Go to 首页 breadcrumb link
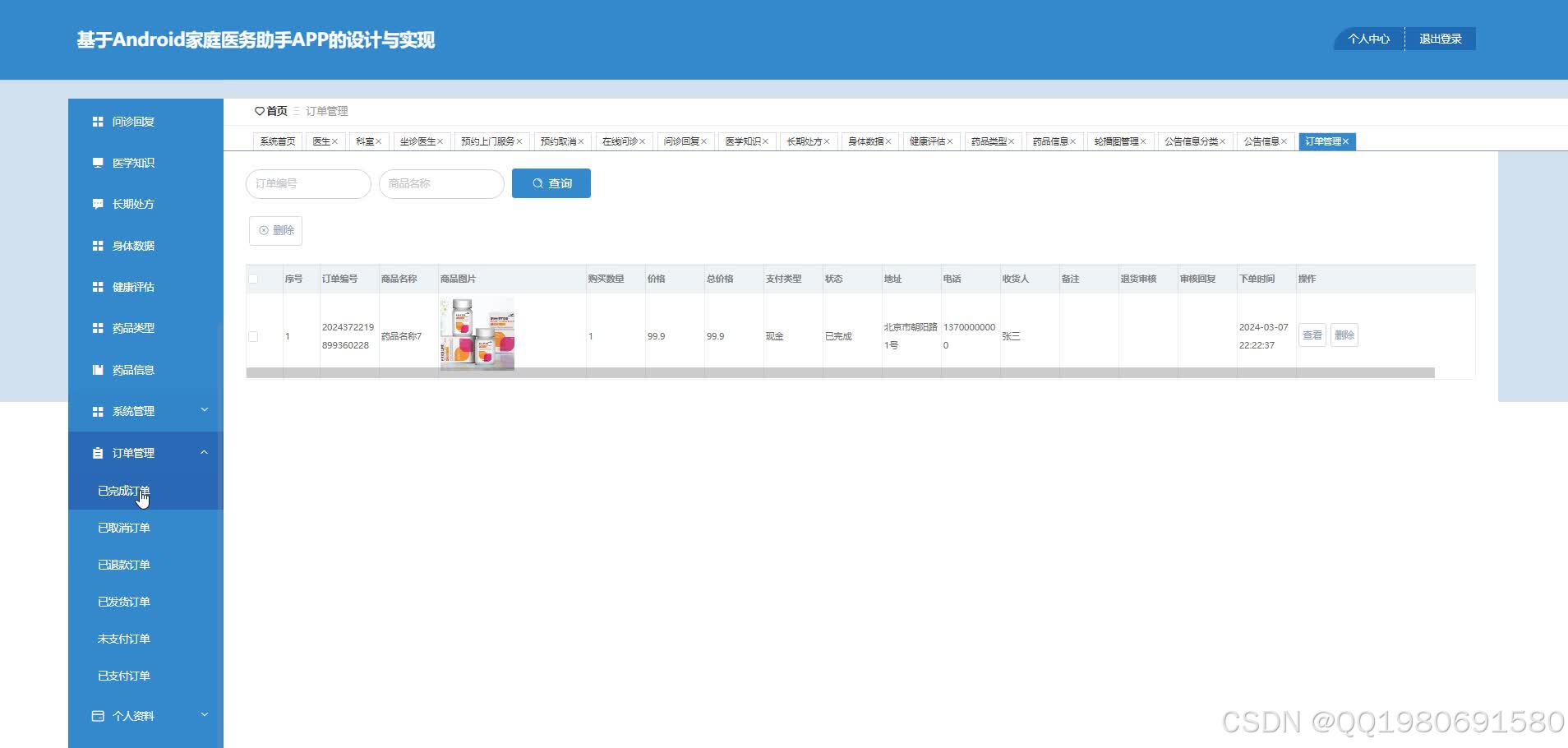The width and height of the screenshot is (1568, 748). (277, 111)
